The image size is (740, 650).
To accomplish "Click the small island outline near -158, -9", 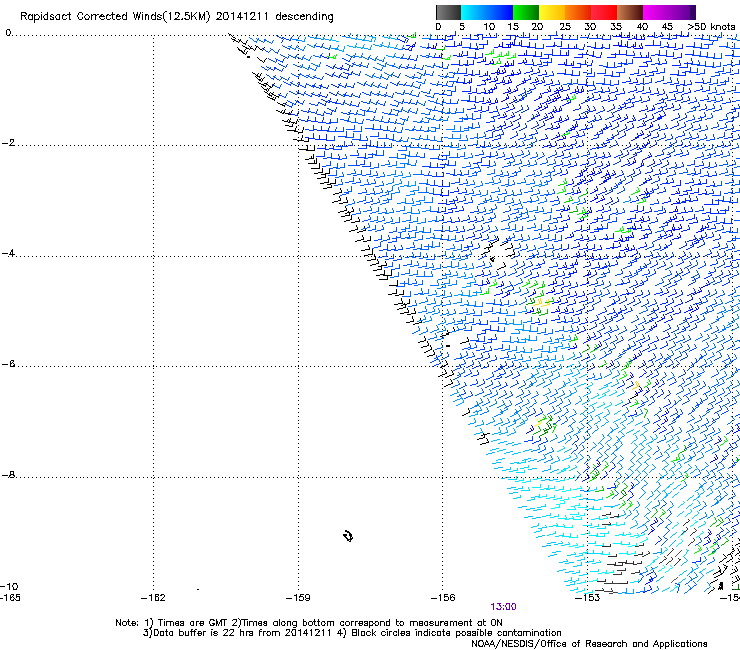I will (x=348, y=536).
